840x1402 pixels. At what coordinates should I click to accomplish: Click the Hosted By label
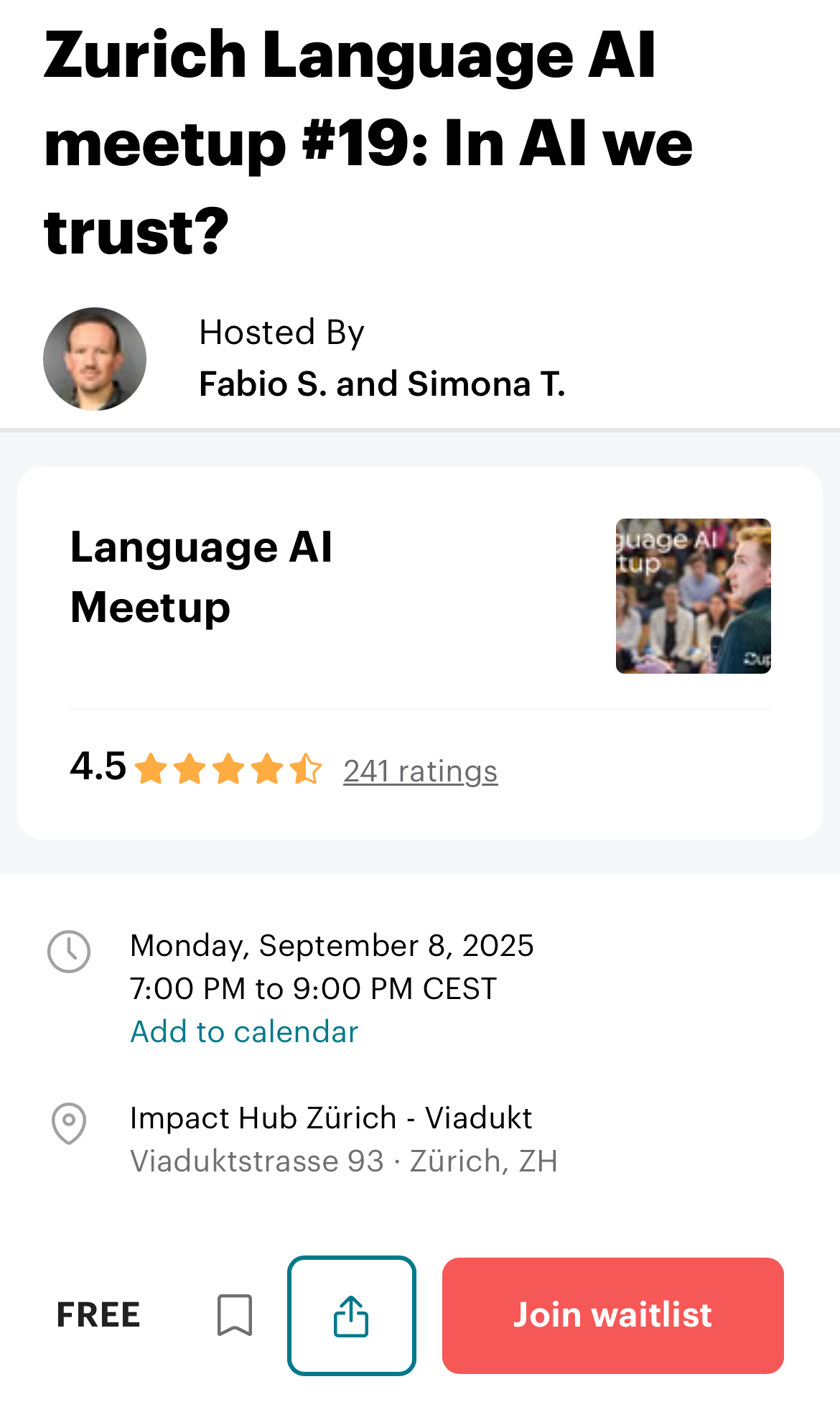click(281, 333)
